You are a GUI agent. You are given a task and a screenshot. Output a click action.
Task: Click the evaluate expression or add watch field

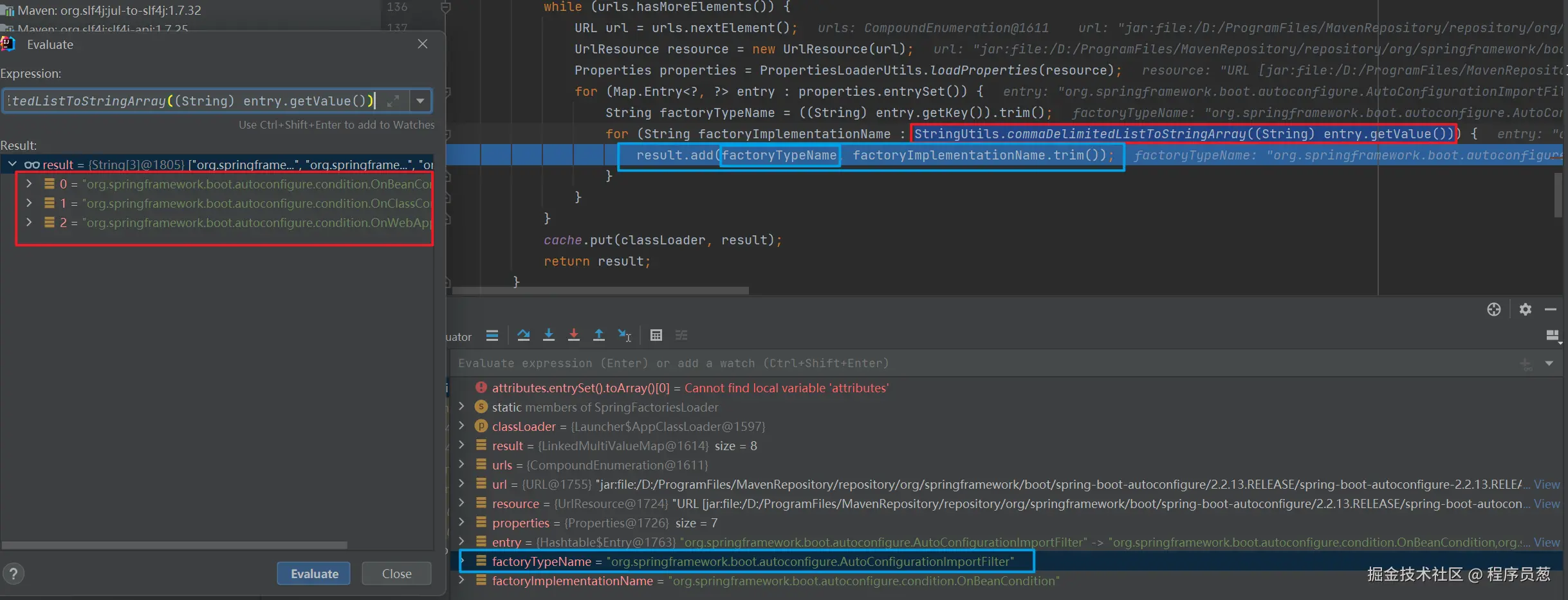[x=984, y=363]
